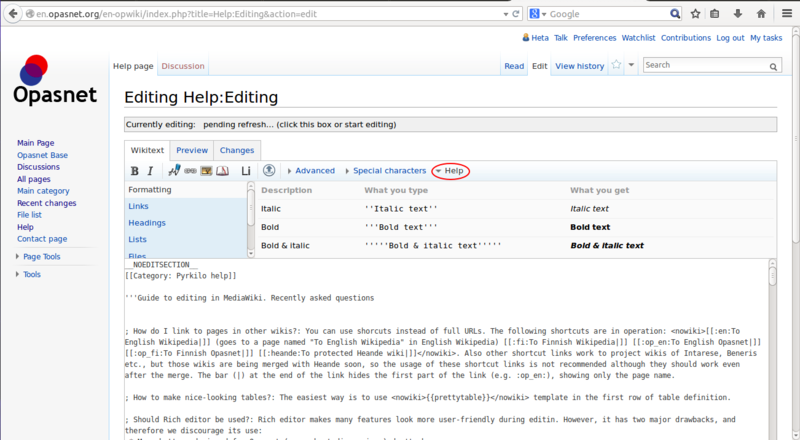Expand the Special characters section
800x440 pixels.
(x=385, y=171)
